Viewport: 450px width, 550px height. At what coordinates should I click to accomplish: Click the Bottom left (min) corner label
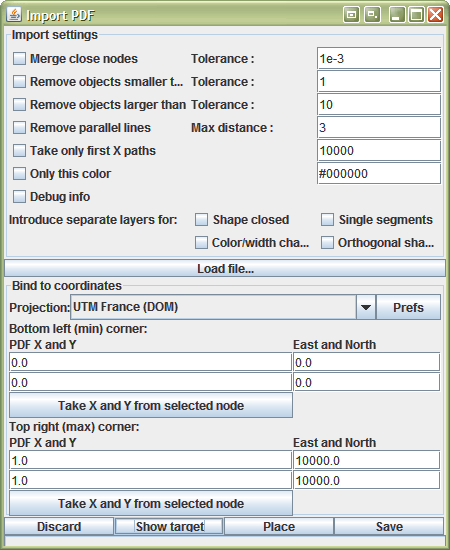[78, 329]
